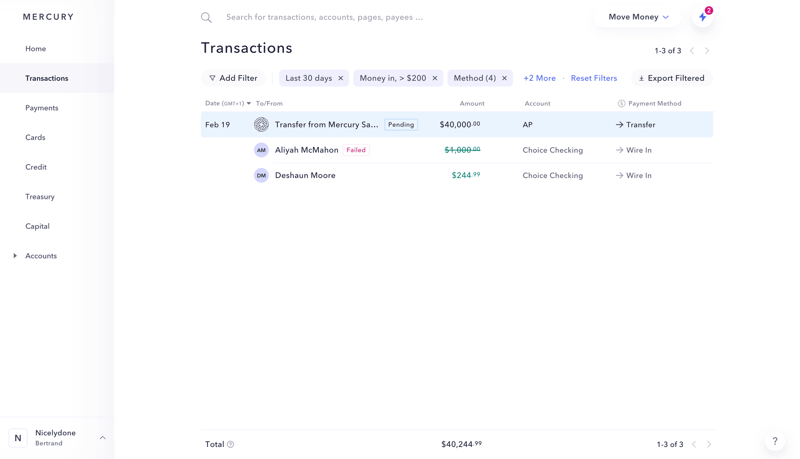This screenshot has height=459, width=800.
Task: Click Wire In for Aliyah McMahon
Action: 634,150
